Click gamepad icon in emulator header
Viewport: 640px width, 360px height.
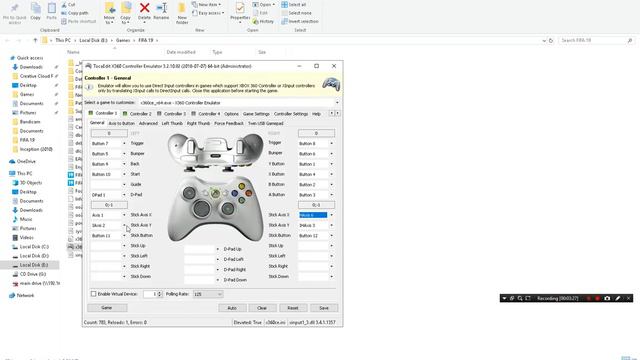tap(331, 84)
